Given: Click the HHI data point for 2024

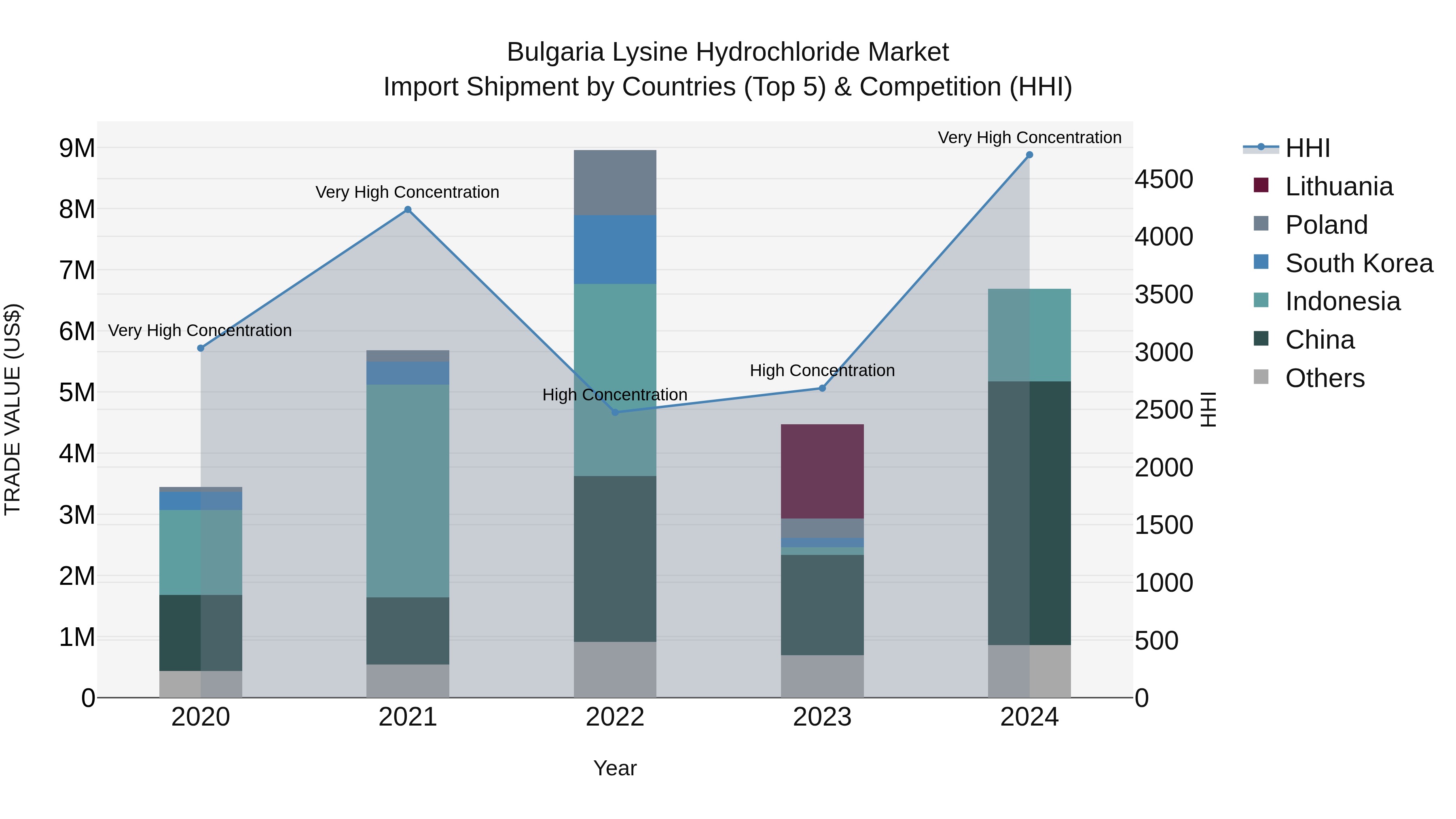Looking at the screenshot, I should [1030, 155].
